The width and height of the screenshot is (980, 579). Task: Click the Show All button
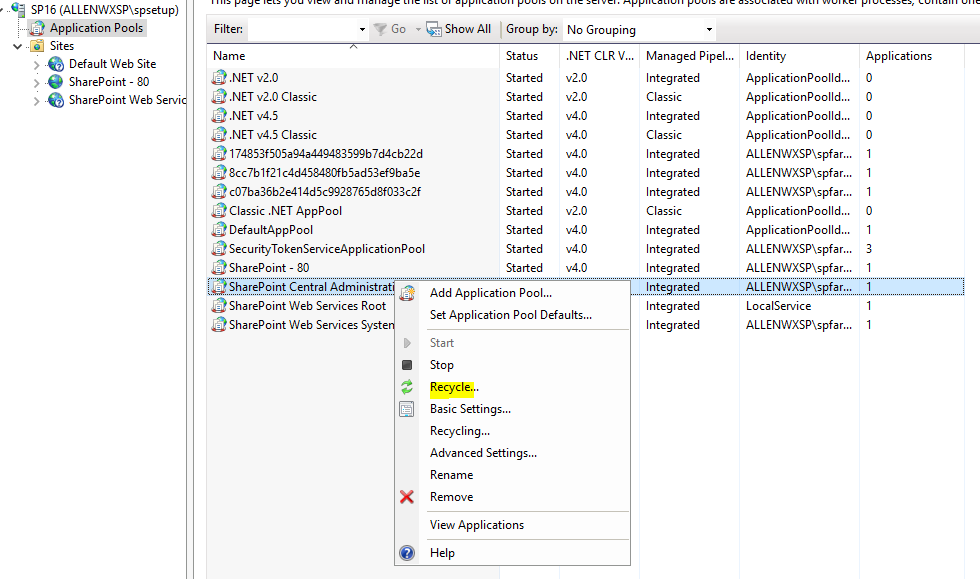coord(459,29)
